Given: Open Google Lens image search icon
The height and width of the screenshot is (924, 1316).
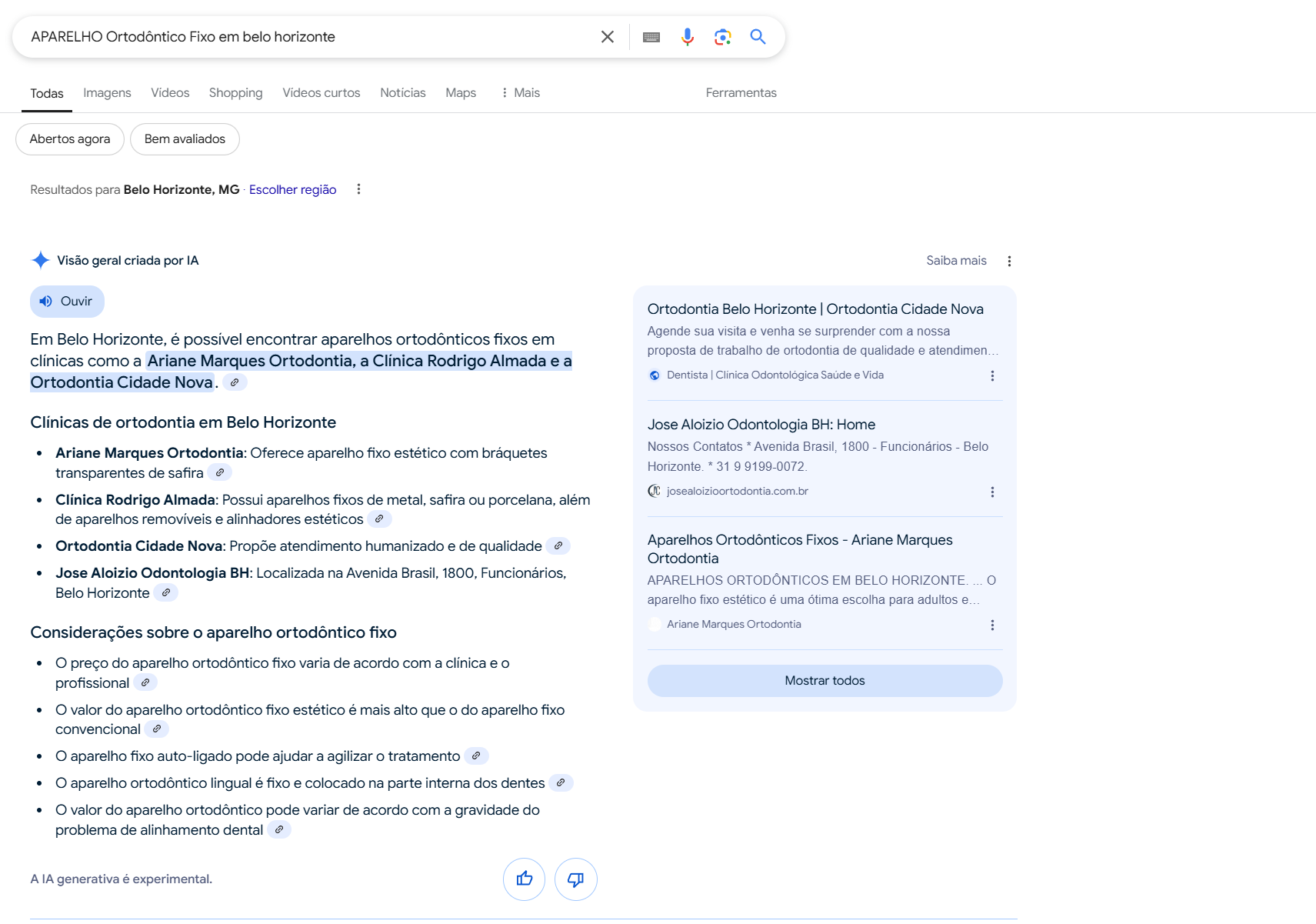Looking at the screenshot, I should pos(722,37).
